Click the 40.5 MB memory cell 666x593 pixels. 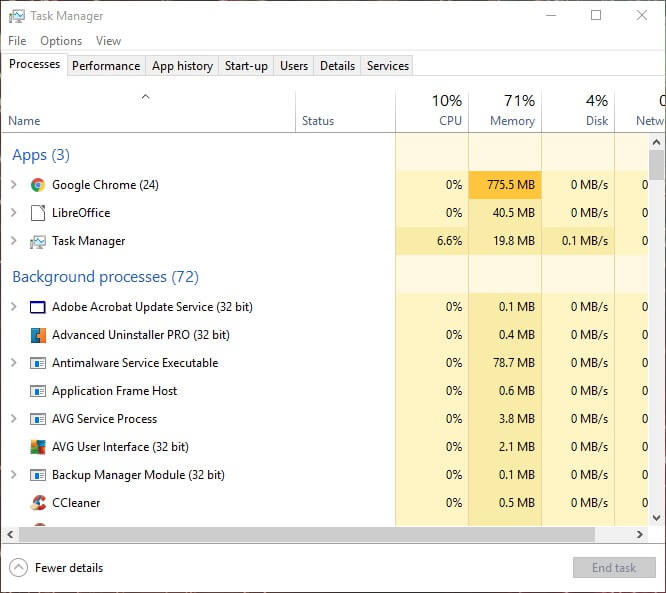505,213
